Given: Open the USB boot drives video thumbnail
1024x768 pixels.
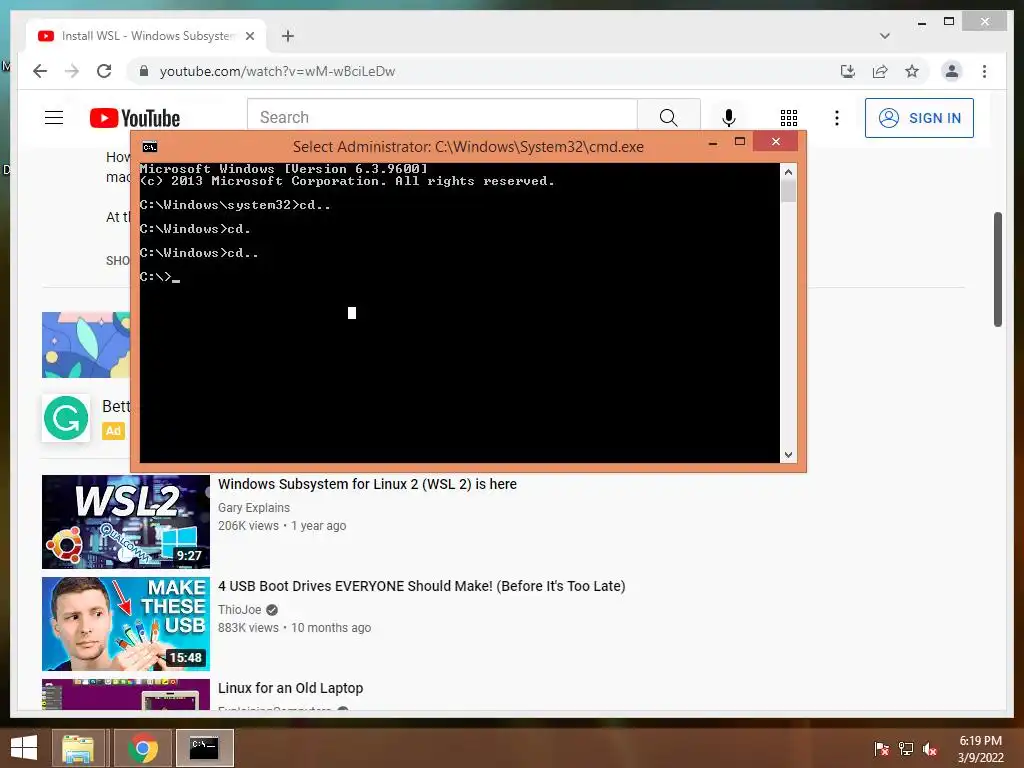Looking at the screenshot, I should point(125,624).
